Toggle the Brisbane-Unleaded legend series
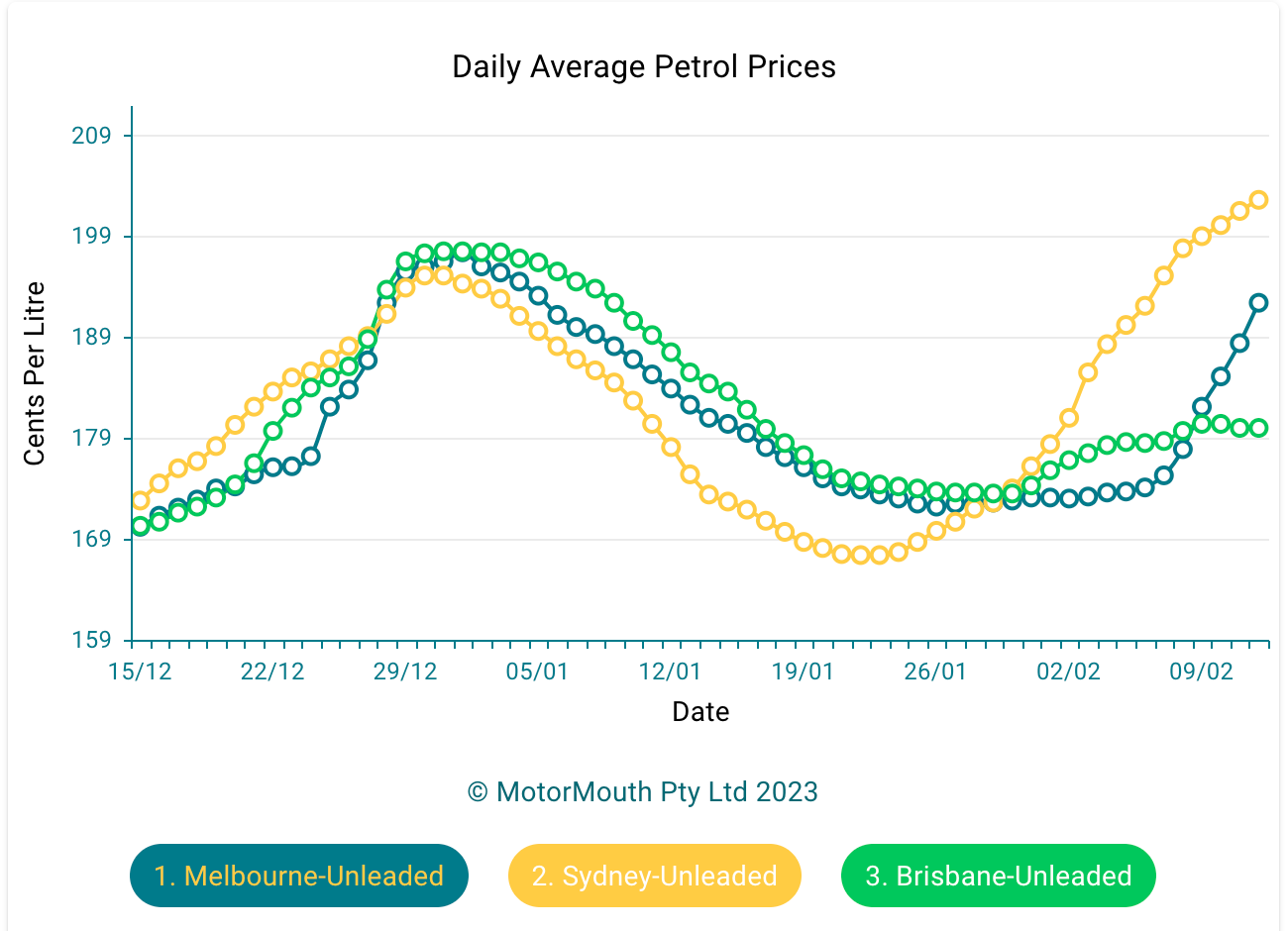The width and height of the screenshot is (1288, 931). point(998,876)
